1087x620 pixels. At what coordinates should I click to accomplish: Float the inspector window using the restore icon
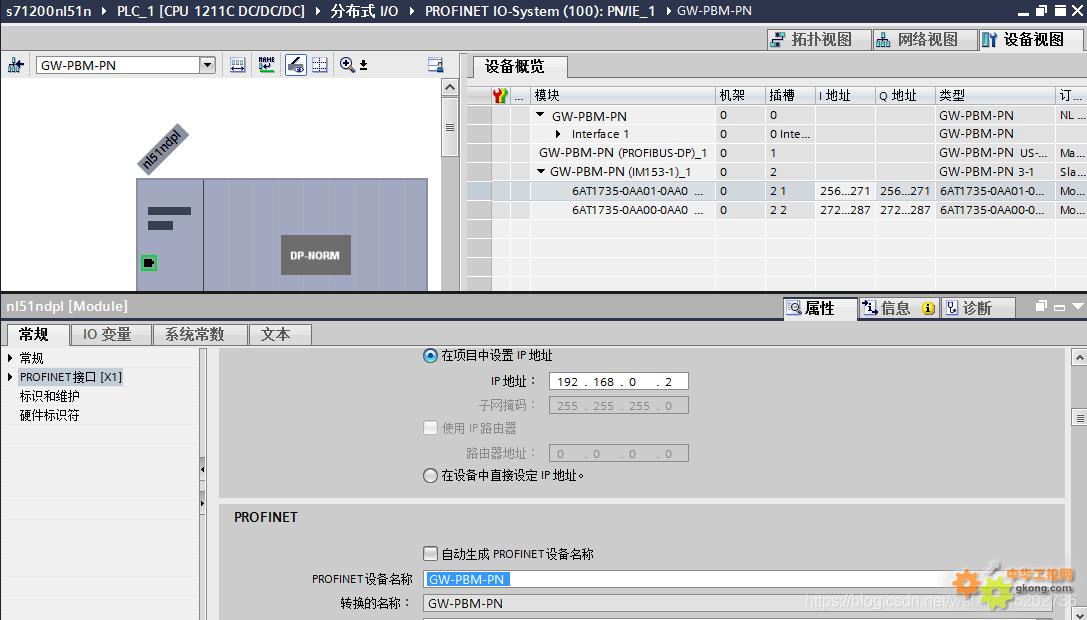tap(1041, 306)
